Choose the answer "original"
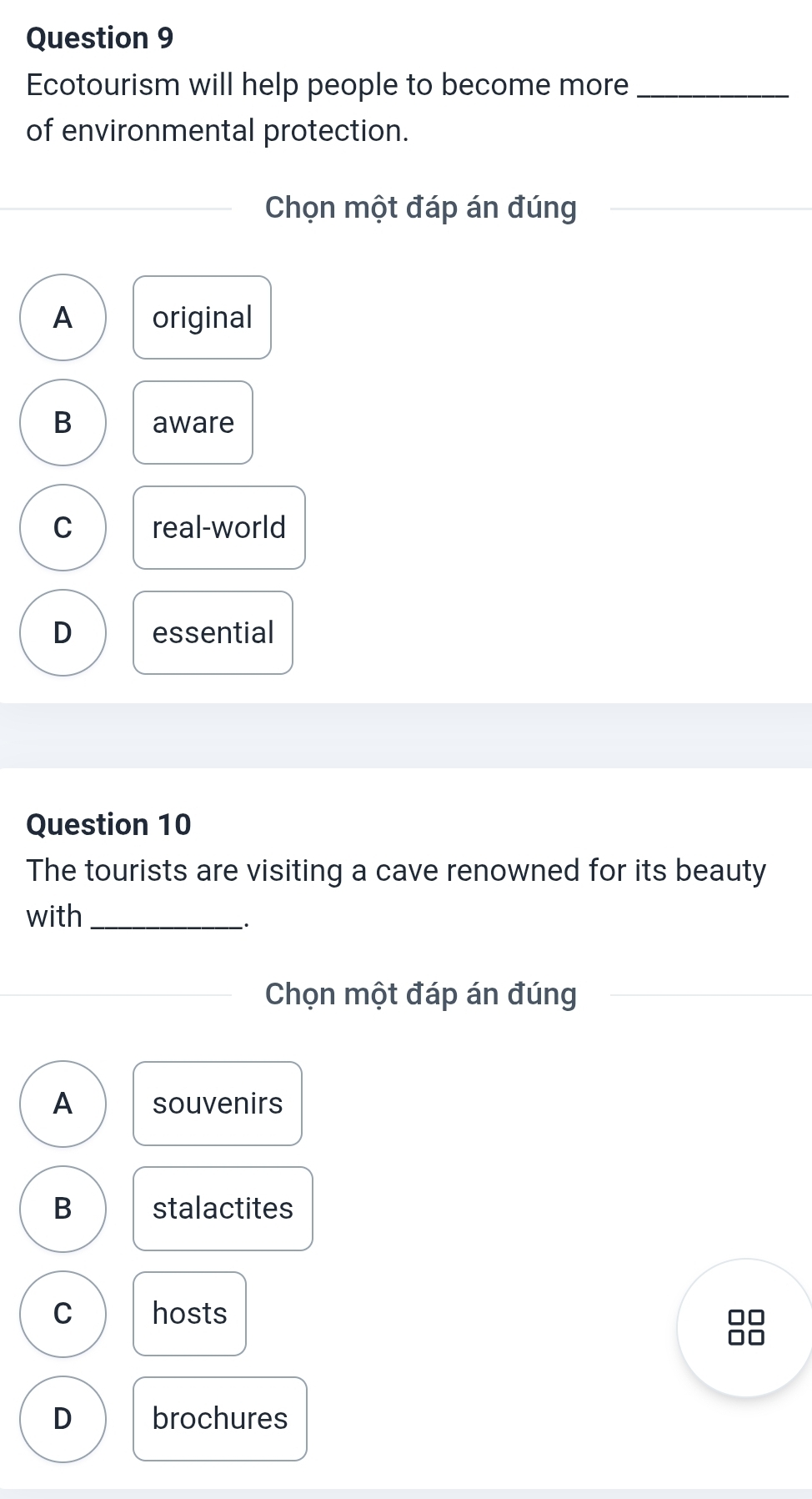The height and width of the screenshot is (1499, 812). [202, 317]
